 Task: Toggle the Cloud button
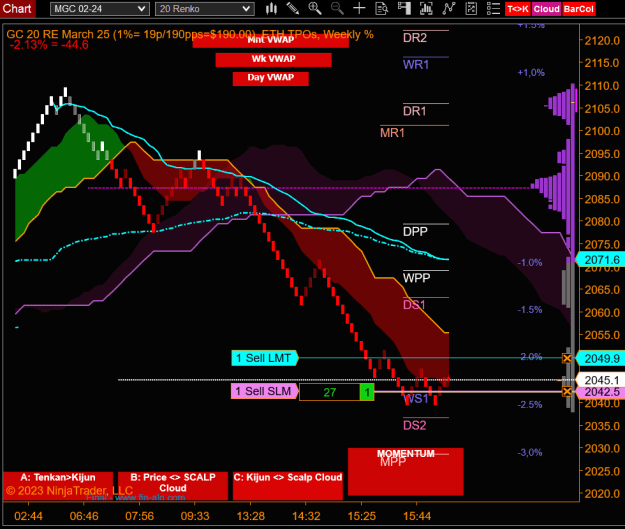[x=546, y=9]
